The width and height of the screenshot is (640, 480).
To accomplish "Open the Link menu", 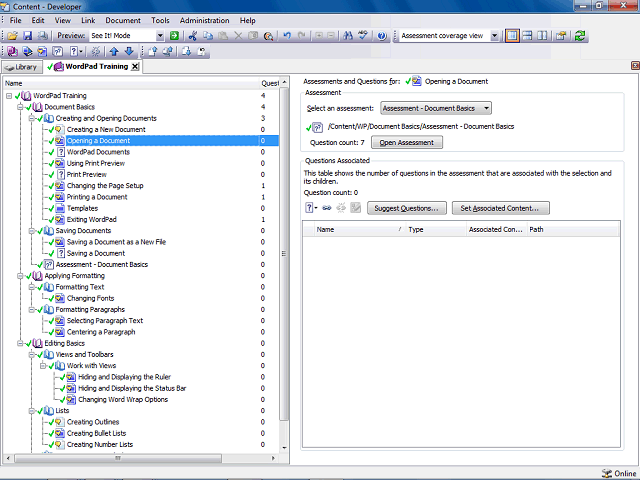I will click(88, 20).
